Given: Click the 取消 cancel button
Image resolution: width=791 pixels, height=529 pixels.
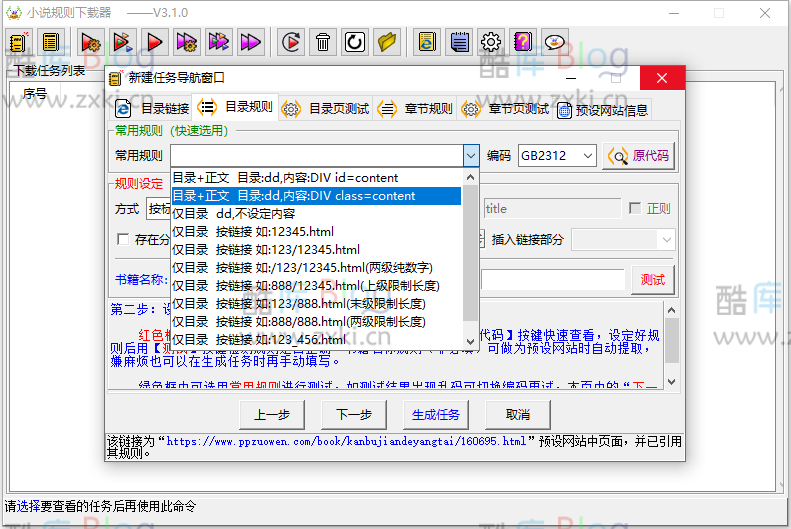Looking at the screenshot, I should (x=518, y=415).
